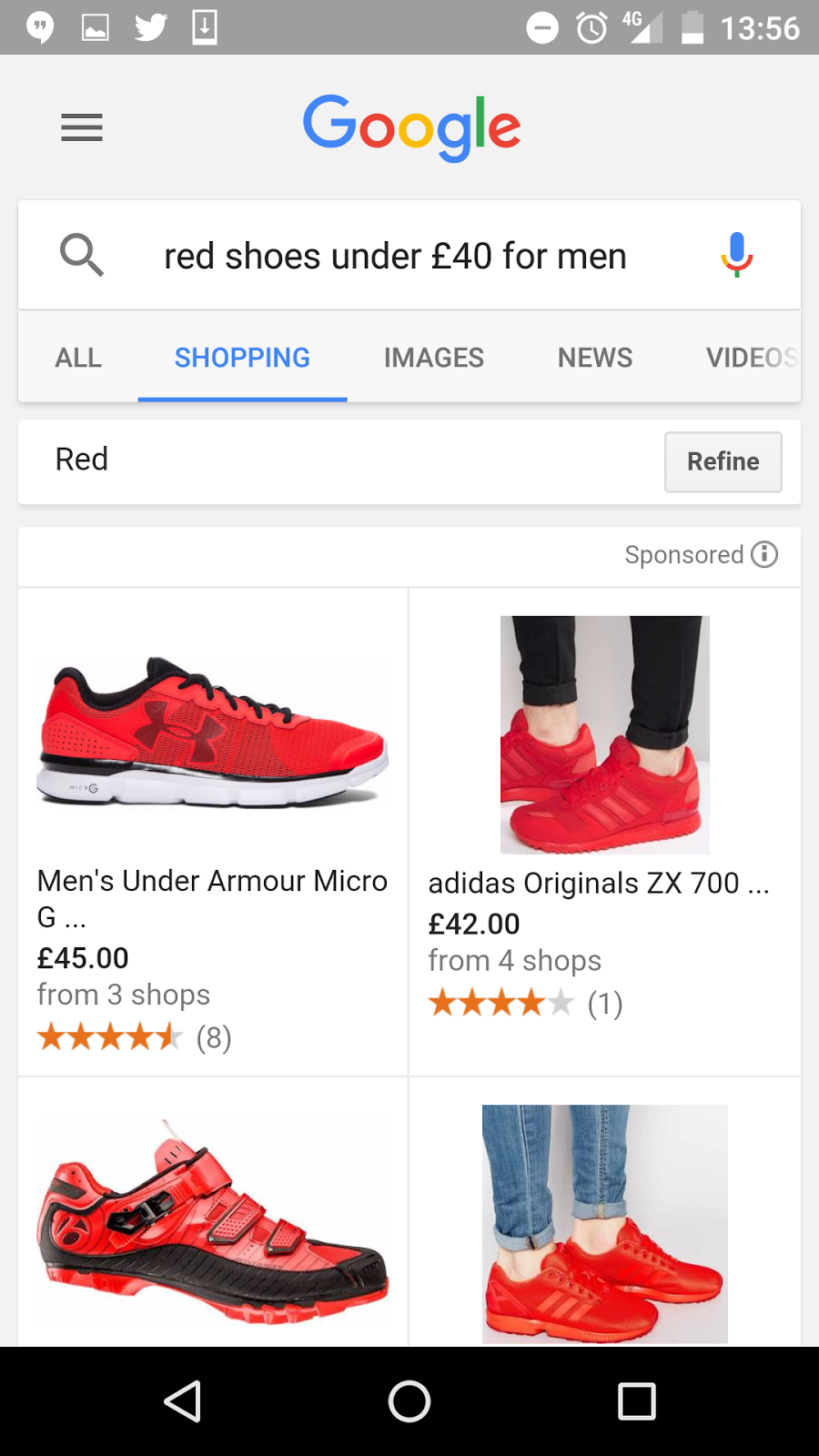Tap the Sponsored info icon
Screen dimensions: 819x1456
pyautogui.click(x=764, y=554)
